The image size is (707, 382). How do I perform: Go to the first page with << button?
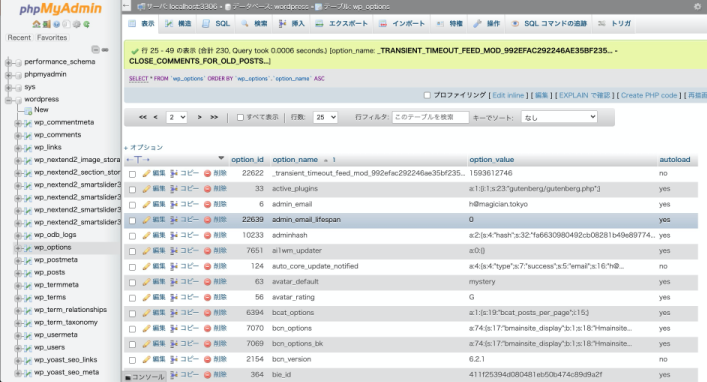(x=142, y=117)
